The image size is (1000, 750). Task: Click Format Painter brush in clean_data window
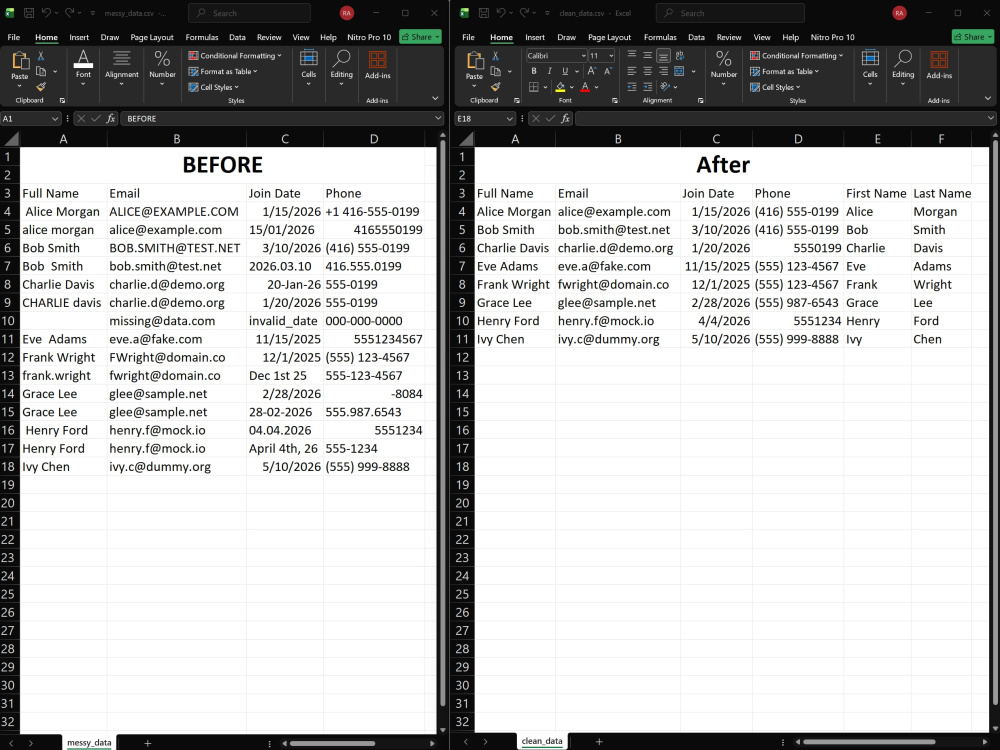[x=496, y=86]
